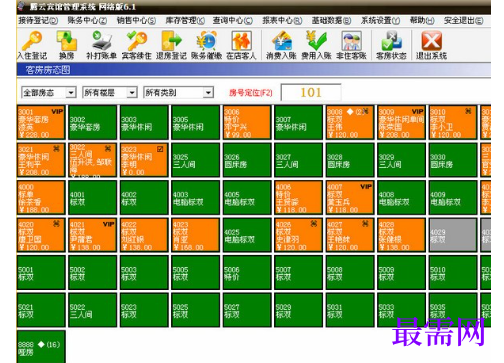Select vacant room tile 3025 三人间
The image size is (504, 363).
195,160
